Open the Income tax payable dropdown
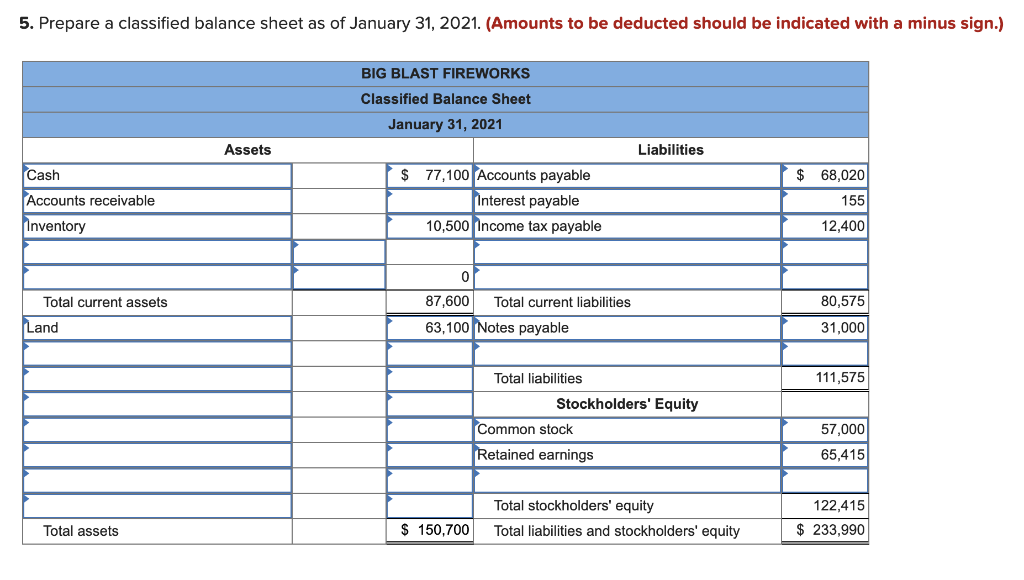1024x580 pixels. [x=620, y=226]
